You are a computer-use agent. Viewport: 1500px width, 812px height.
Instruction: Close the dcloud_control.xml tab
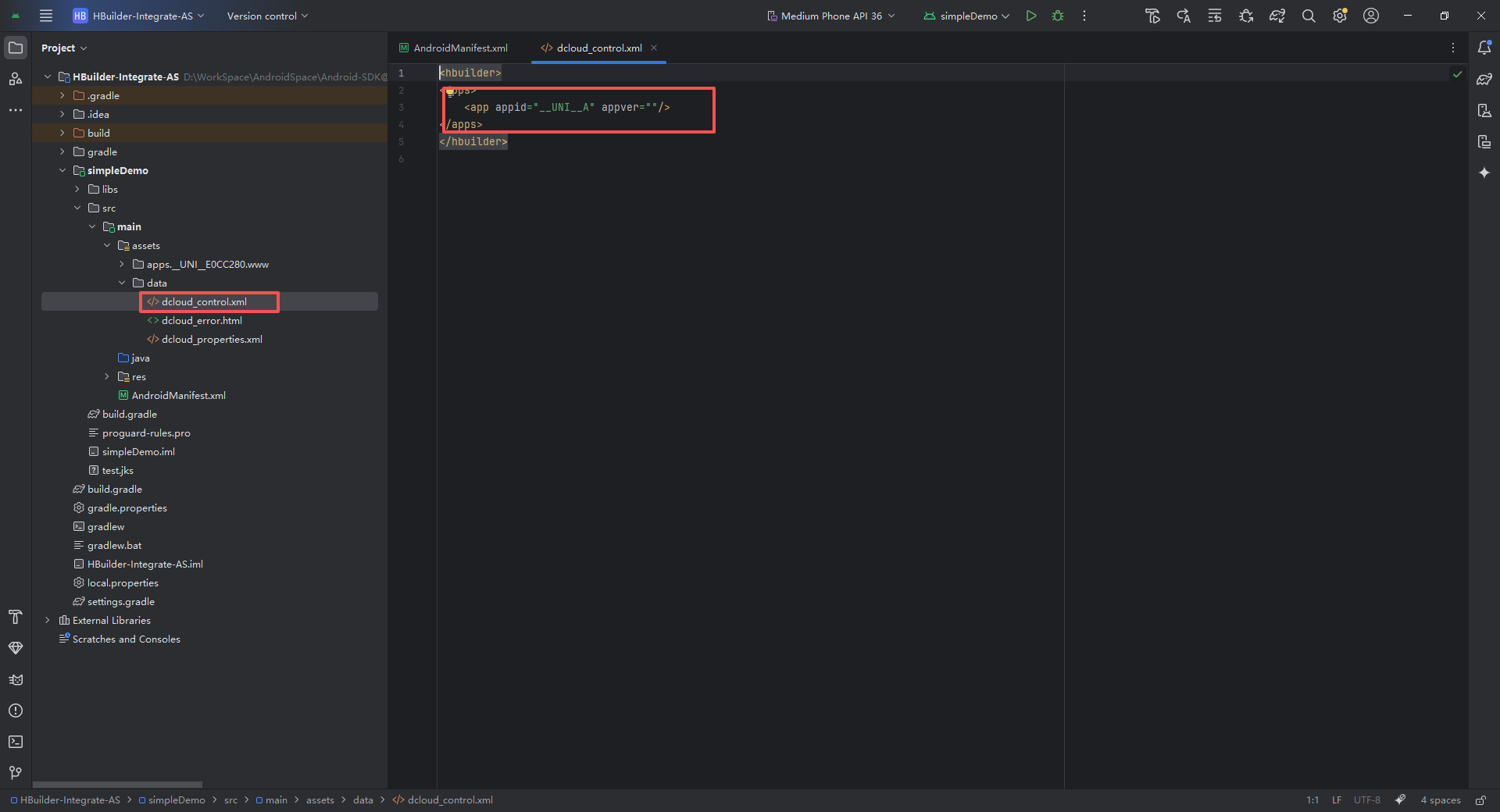pyautogui.click(x=654, y=48)
